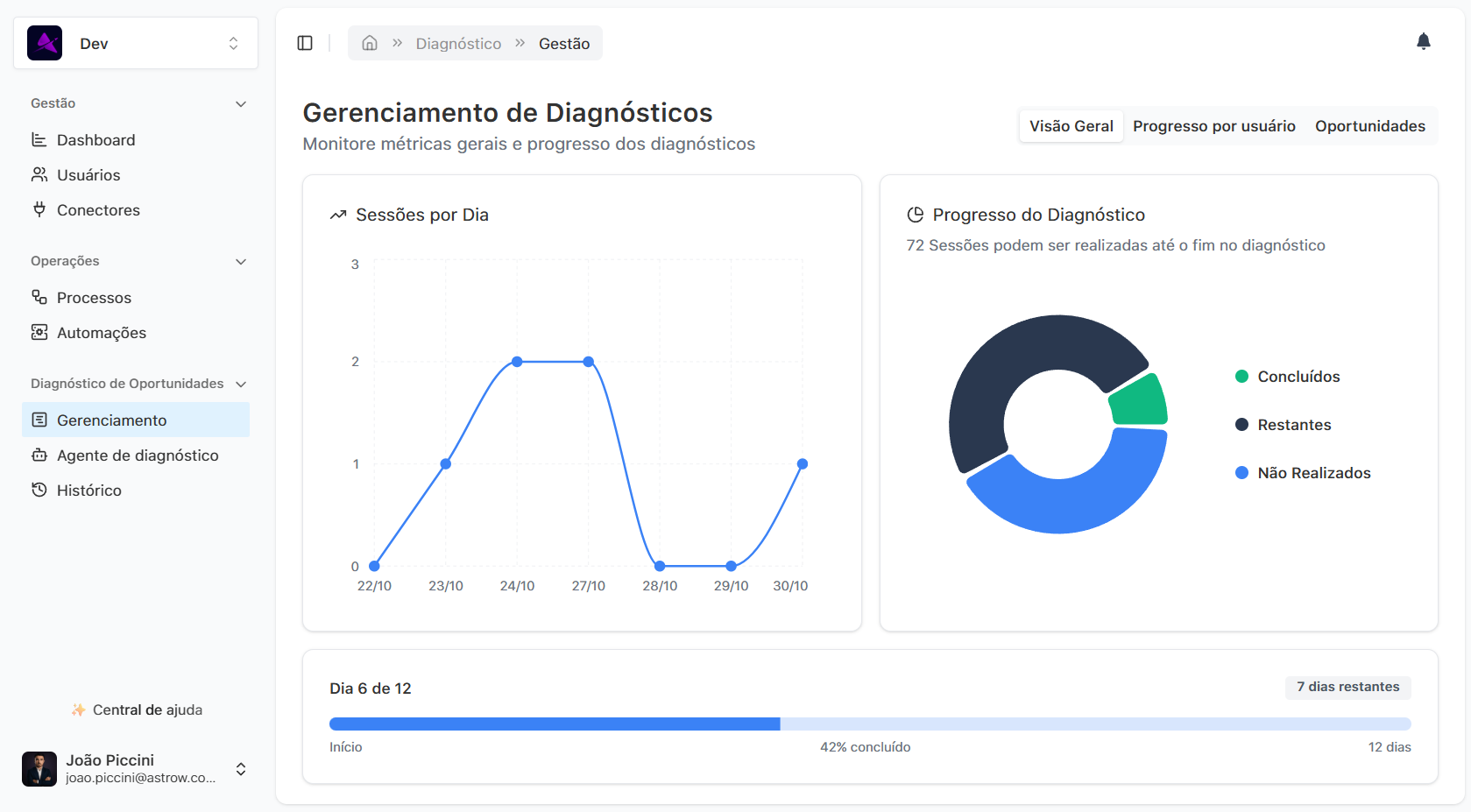Click the home breadcrumb icon
The height and width of the screenshot is (812, 1471).
pos(370,43)
